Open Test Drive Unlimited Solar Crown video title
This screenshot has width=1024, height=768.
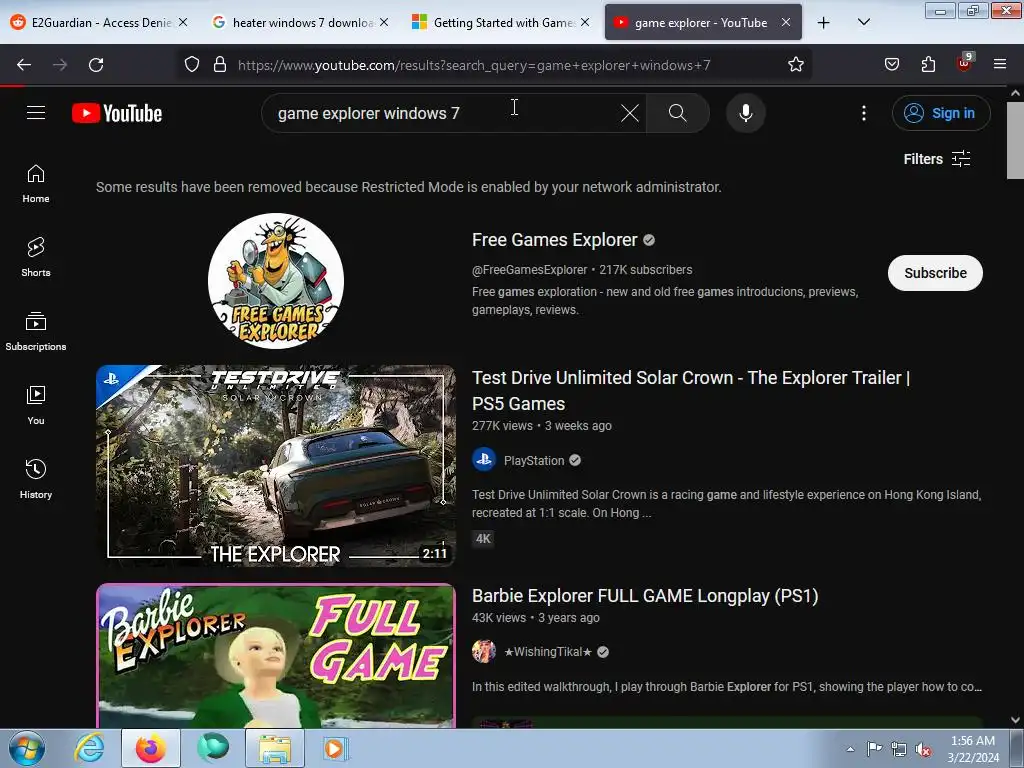point(691,391)
